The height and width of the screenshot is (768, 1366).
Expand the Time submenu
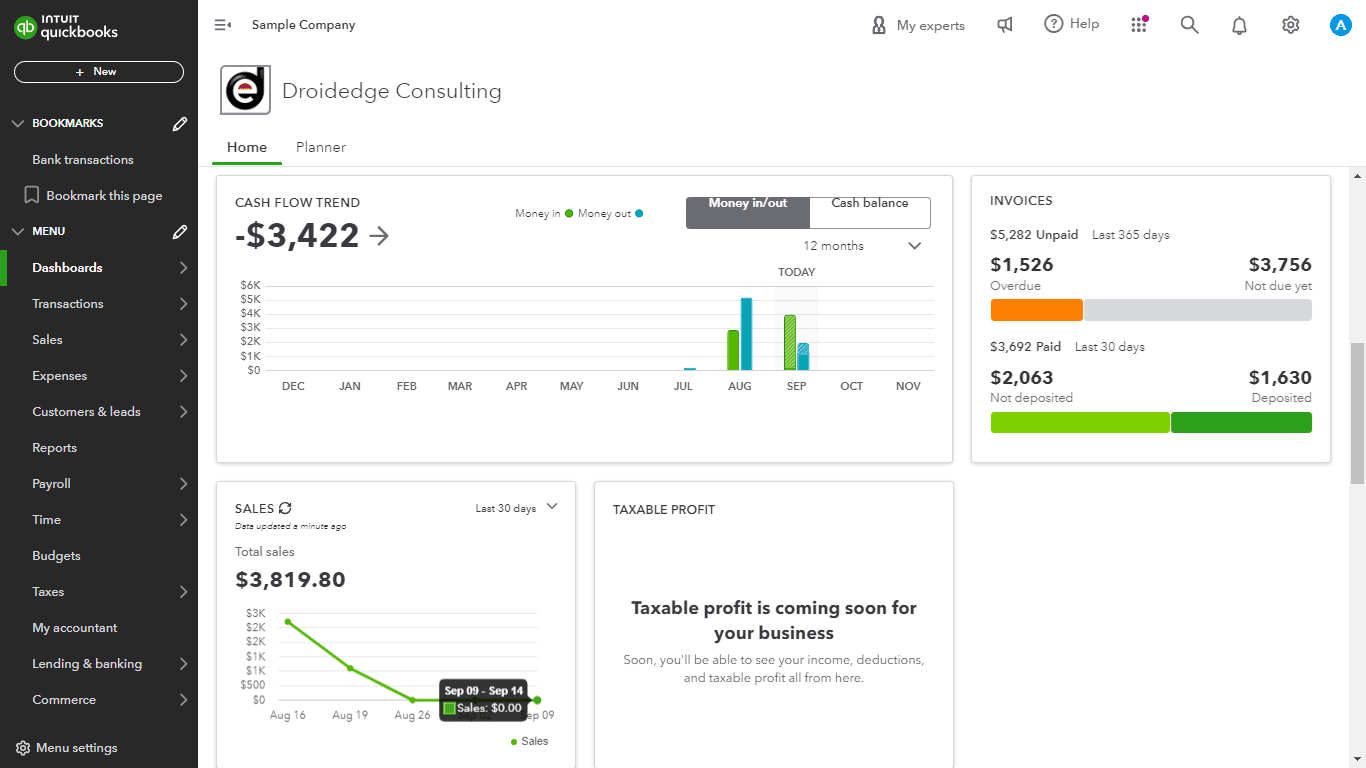[x=183, y=520]
